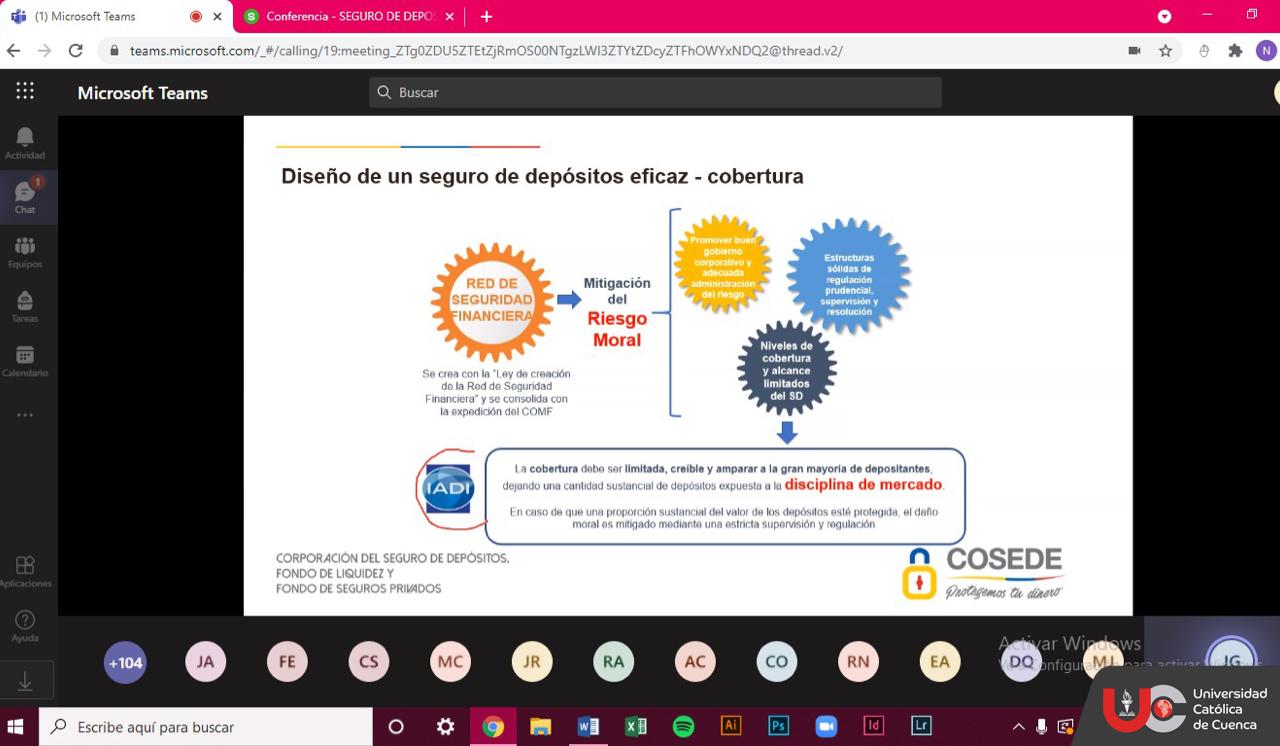Click the microphone tray icon
This screenshot has width=1280, height=746.
click(x=1042, y=727)
